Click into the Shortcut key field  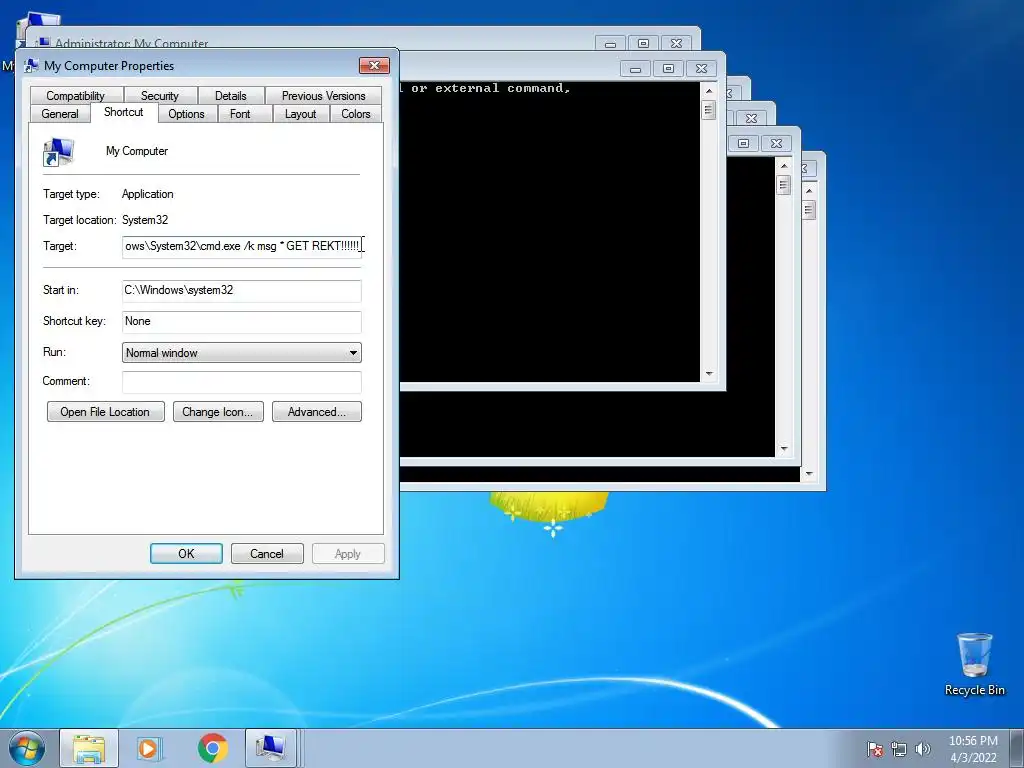point(242,322)
